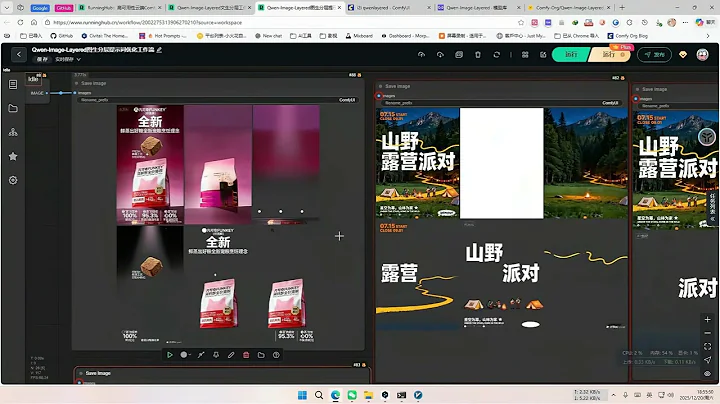The image size is (720, 404).
Task: Collapse the camping poster Save Image node's dot
Action: 380,86
